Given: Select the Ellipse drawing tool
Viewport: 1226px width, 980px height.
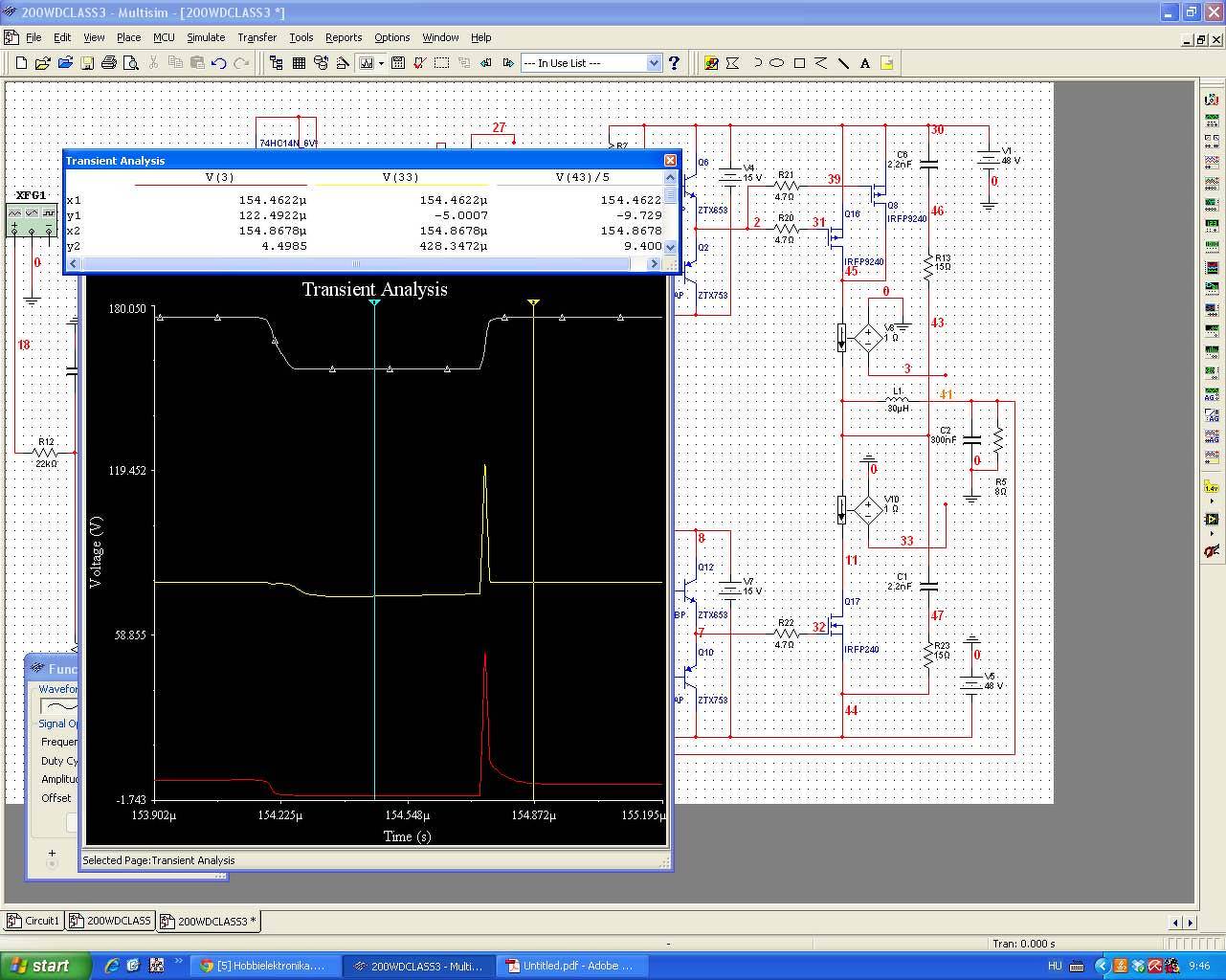Looking at the screenshot, I should (x=777, y=63).
